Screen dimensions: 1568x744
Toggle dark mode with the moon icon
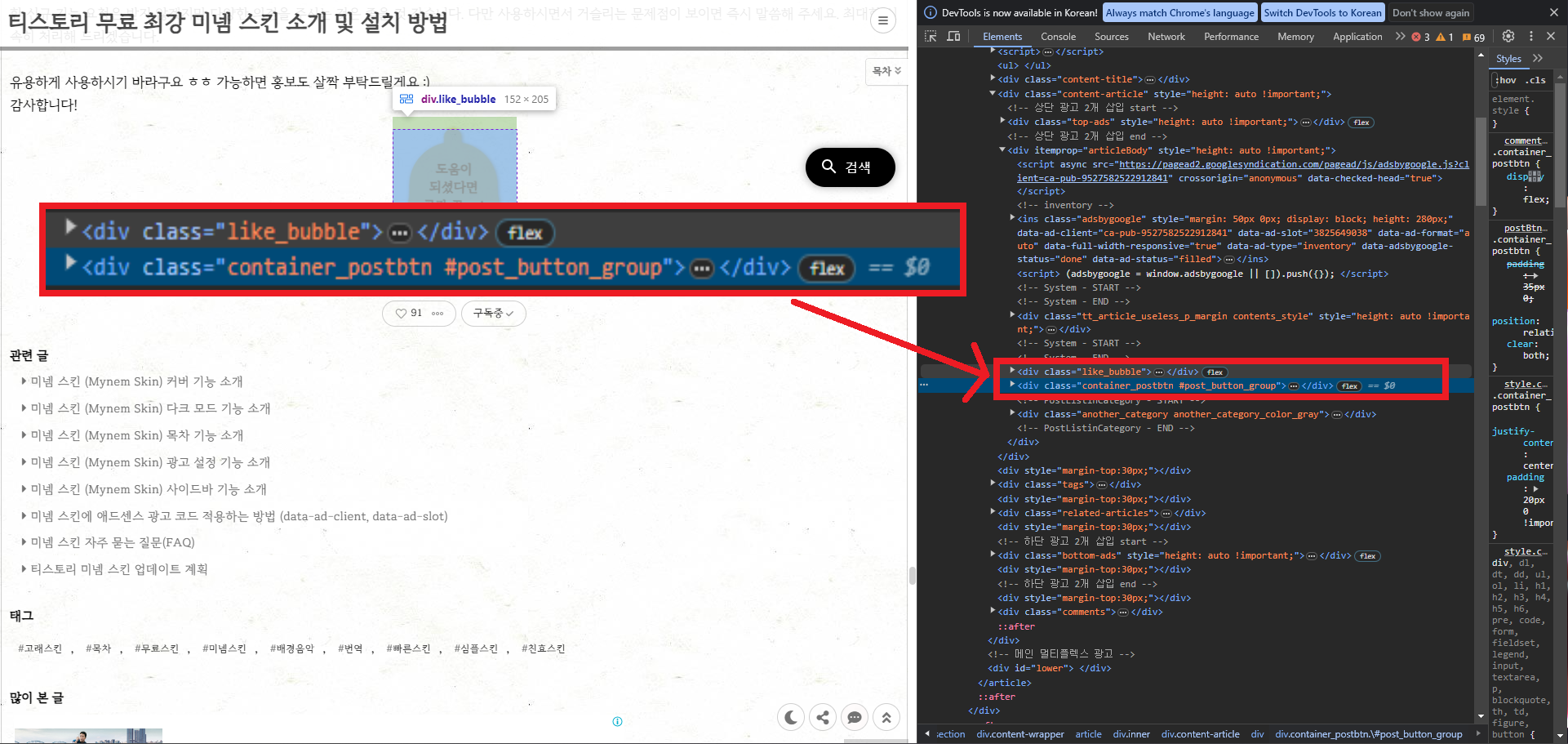point(791,717)
